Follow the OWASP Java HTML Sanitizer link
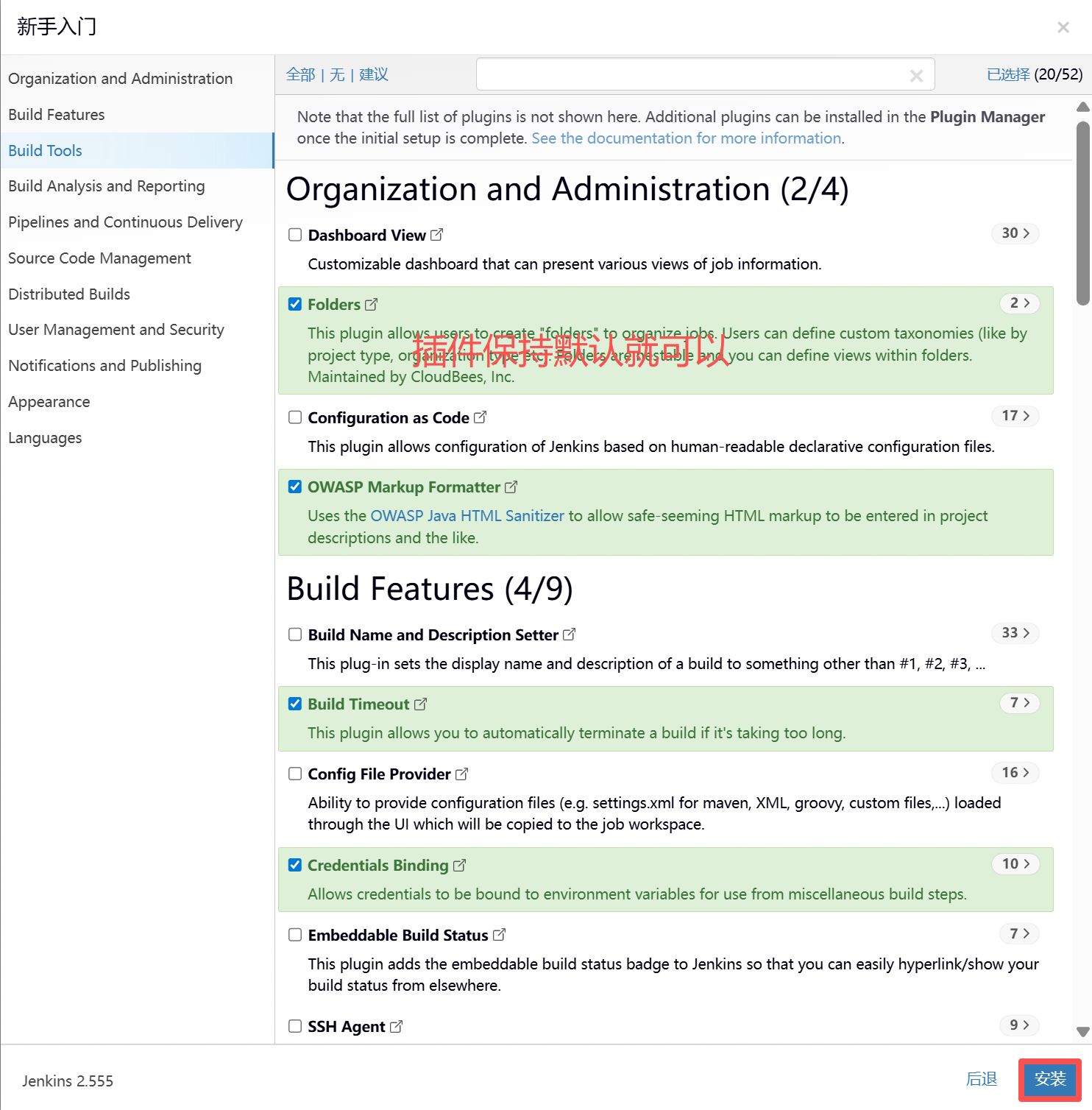 click(467, 516)
